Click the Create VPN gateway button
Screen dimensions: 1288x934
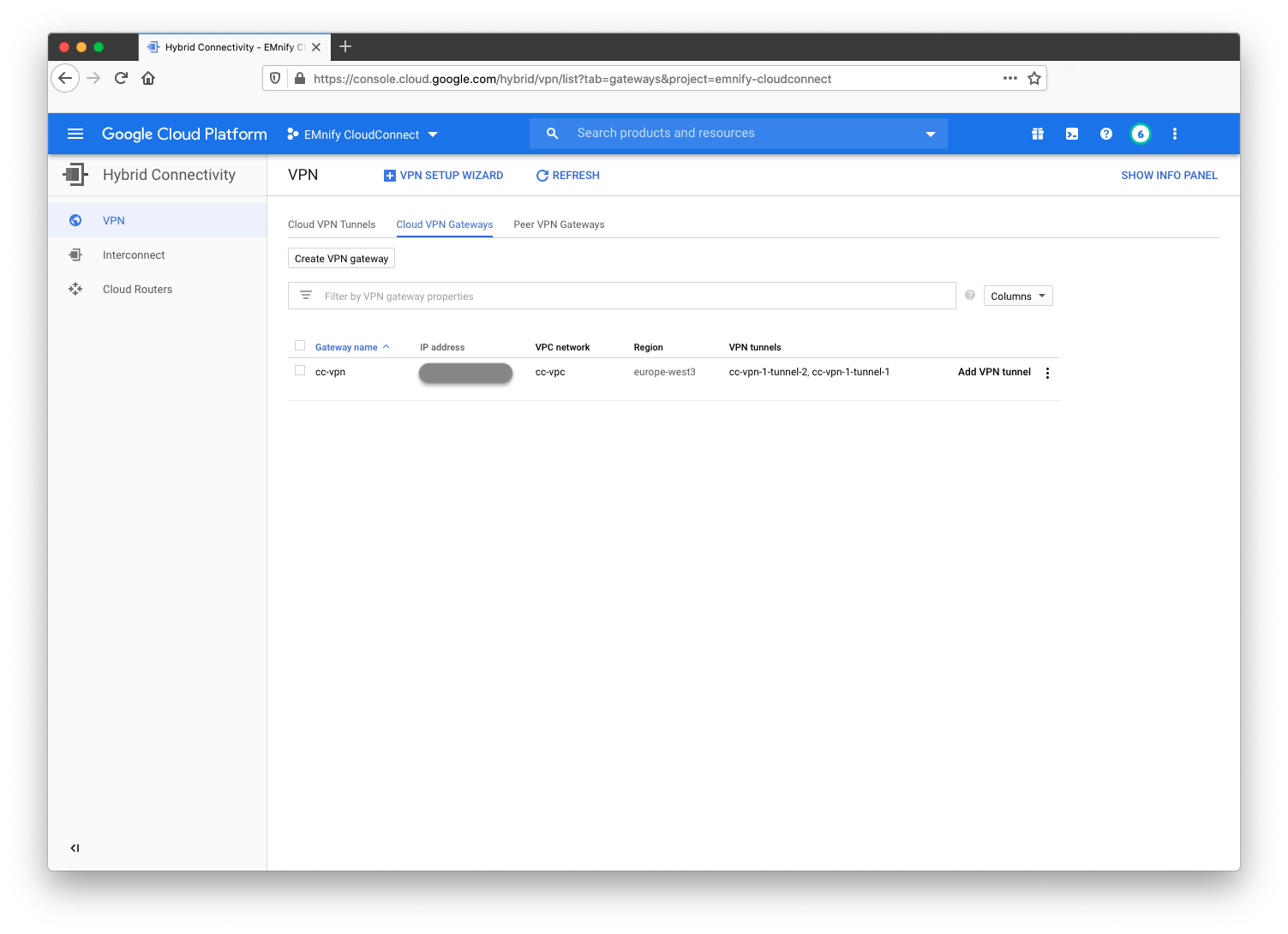341,257
